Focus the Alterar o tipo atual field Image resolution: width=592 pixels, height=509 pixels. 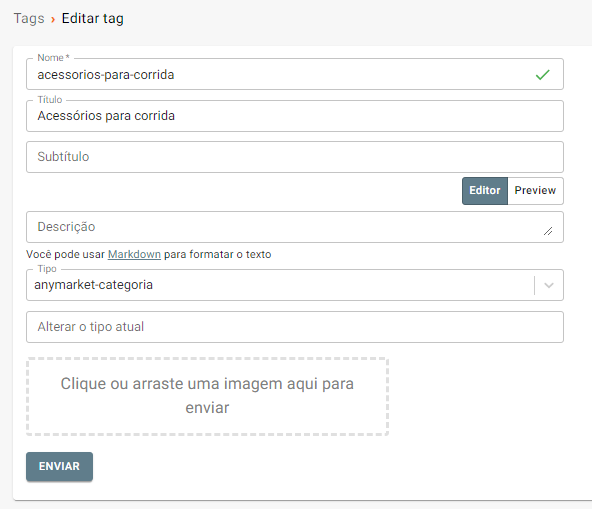294,327
